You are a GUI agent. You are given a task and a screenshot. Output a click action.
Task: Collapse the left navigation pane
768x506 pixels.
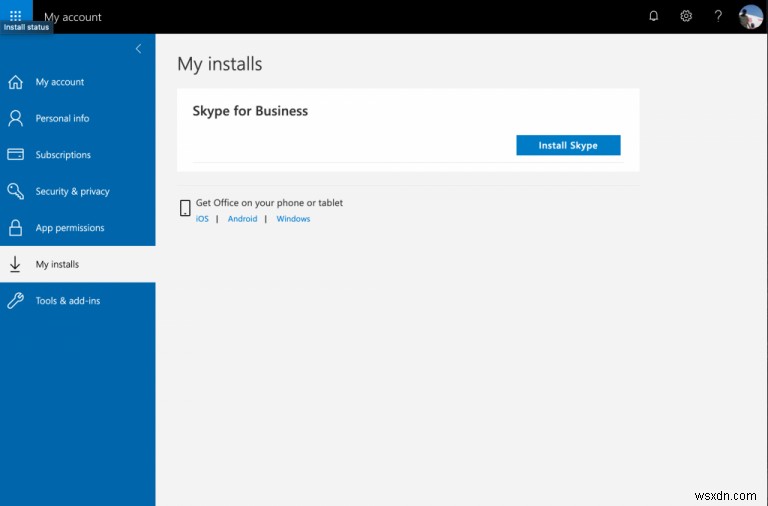139,48
